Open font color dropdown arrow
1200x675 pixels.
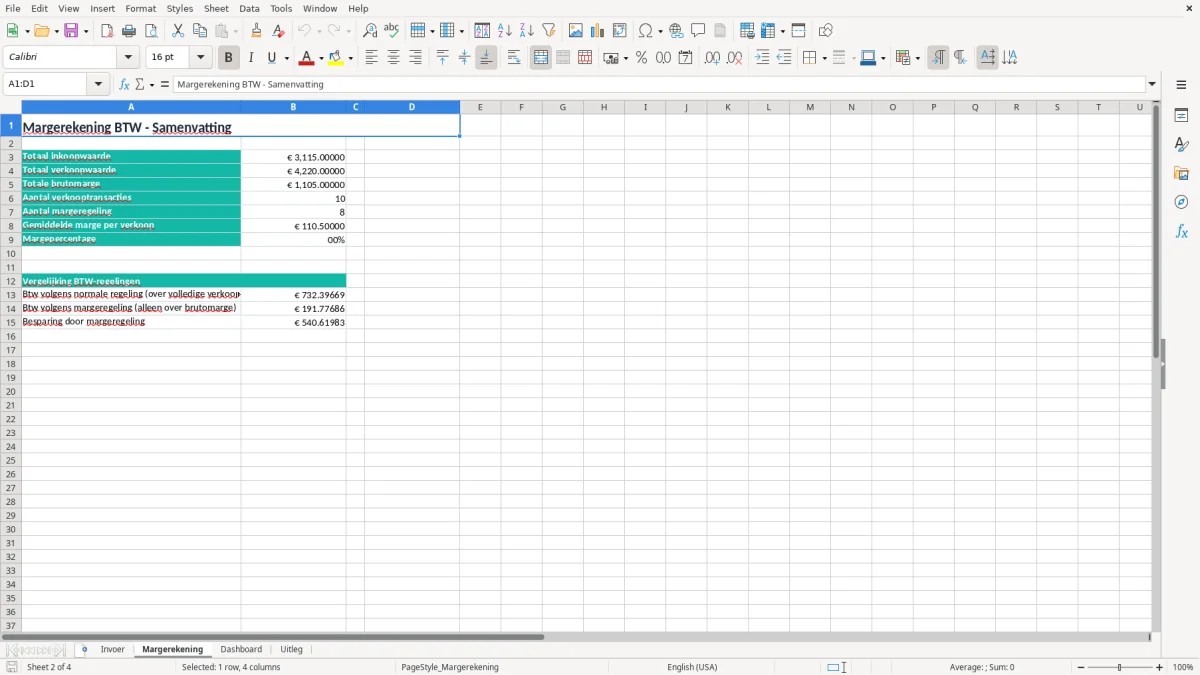pyautogui.click(x=321, y=58)
